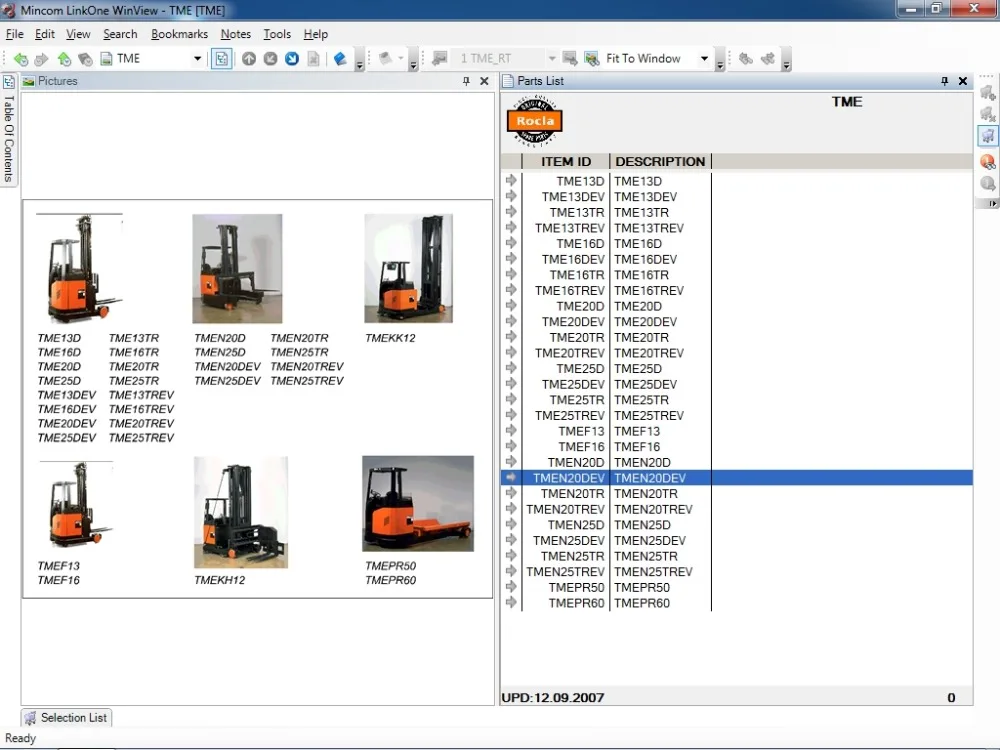Toggle the Parts List panel auto-hide pin
Viewport: 1000px width, 750px height.
coord(944,81)
